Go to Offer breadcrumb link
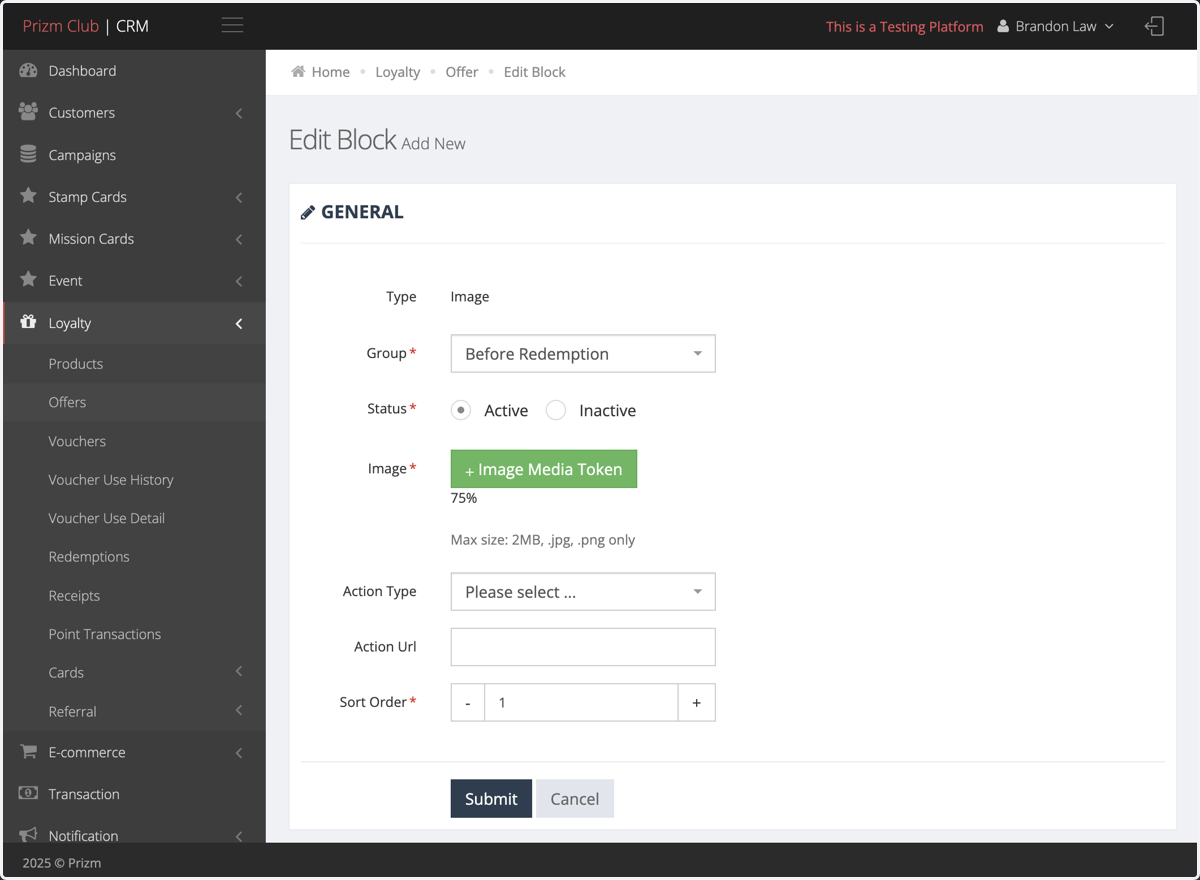Viewport: 1200px width, 880px height. 462,72
